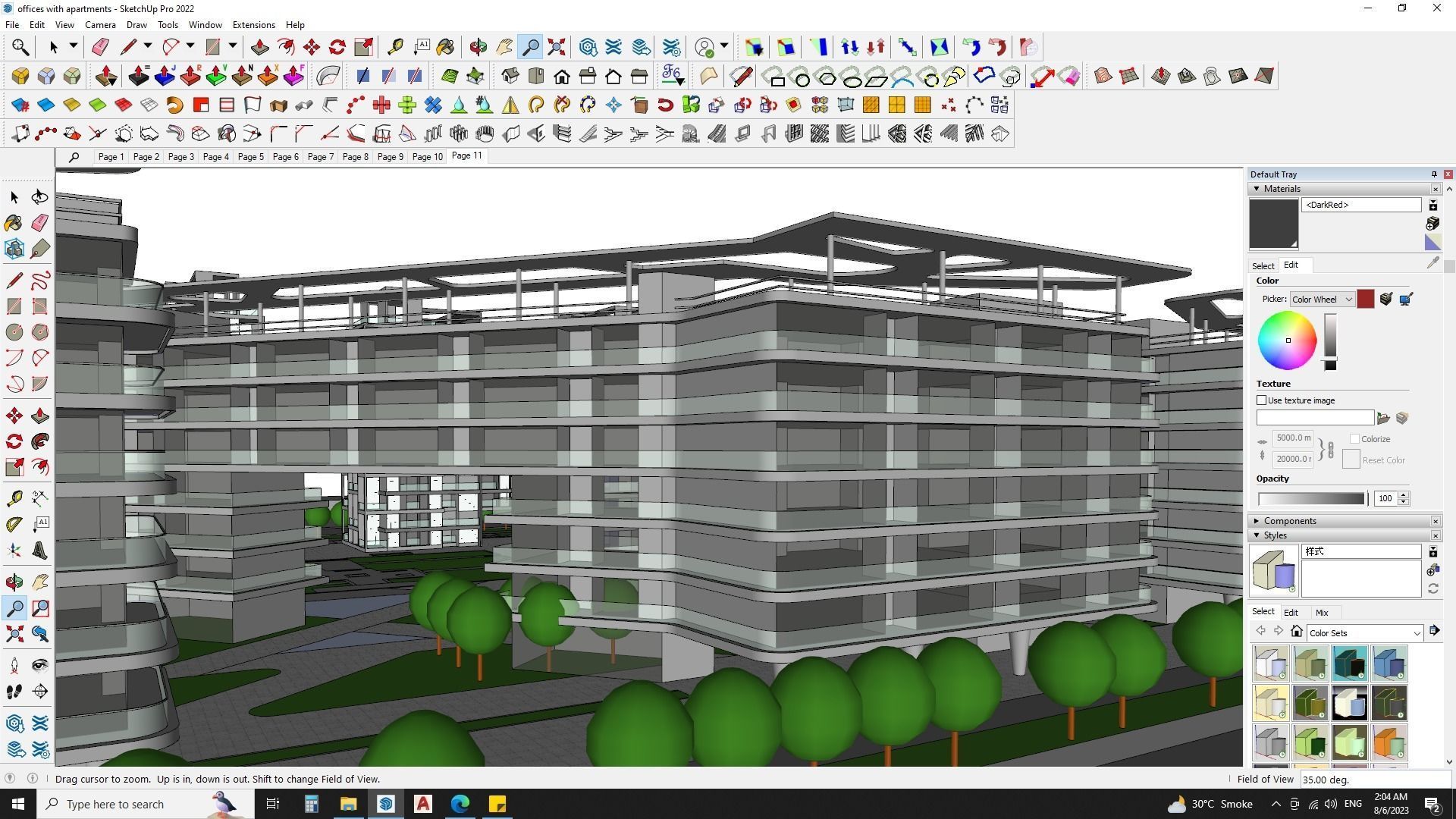Open scene search magnifier beside Page 1
The height and width of the screenshot is (819, 1456).
point(74,157)
